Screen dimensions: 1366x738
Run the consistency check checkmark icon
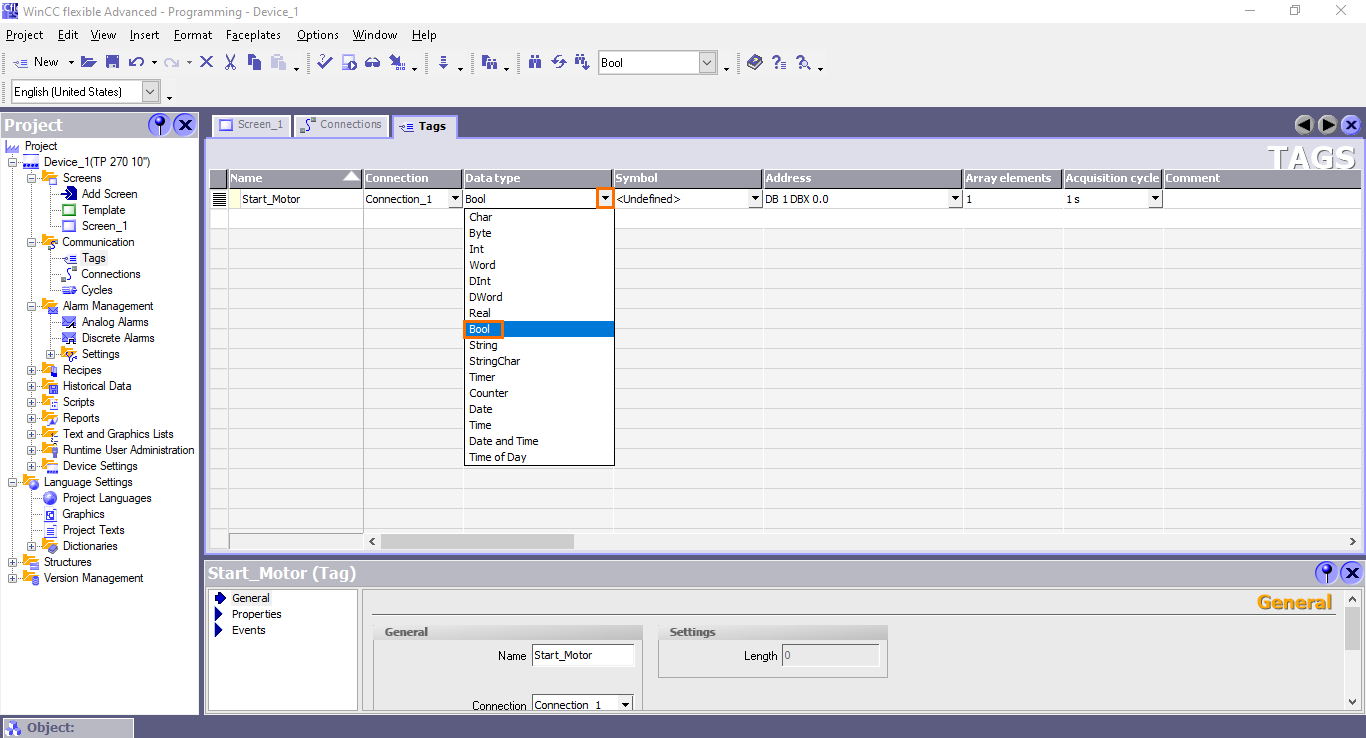point(325,62)
